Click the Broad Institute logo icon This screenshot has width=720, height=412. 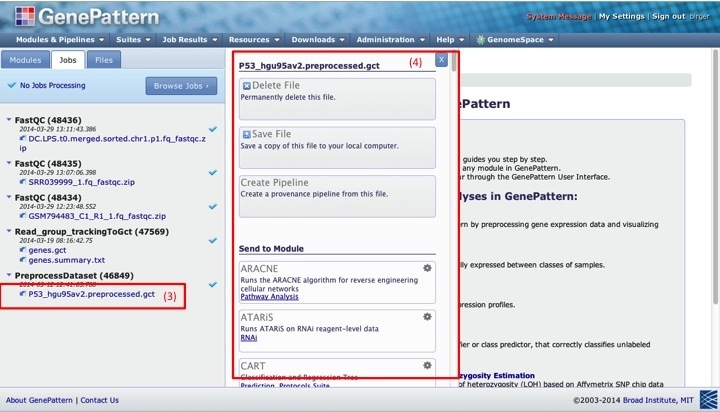click(x=708, y=400)
